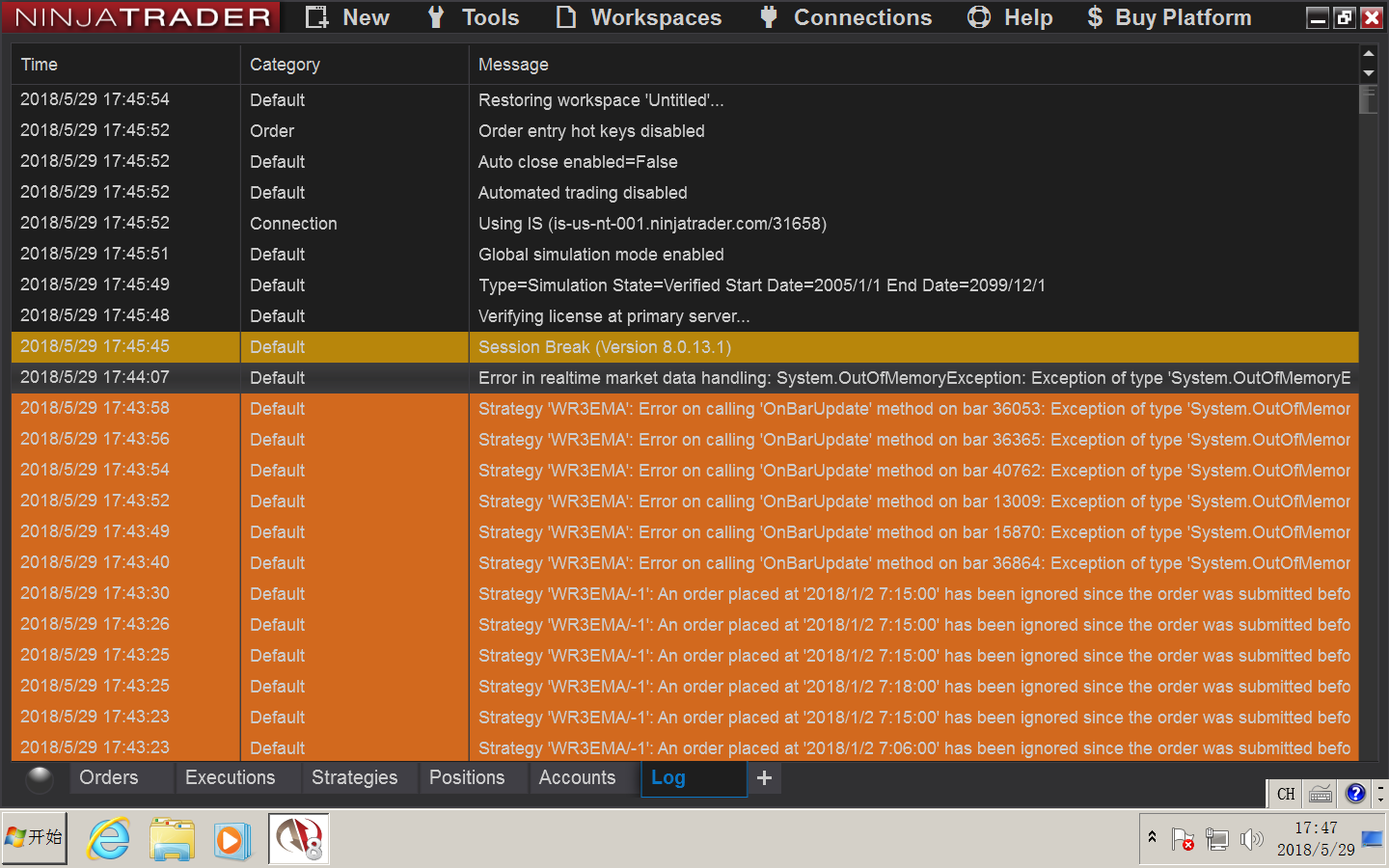
Task: Restore down the NinjaTrader window
Action: coord(1345,17)
